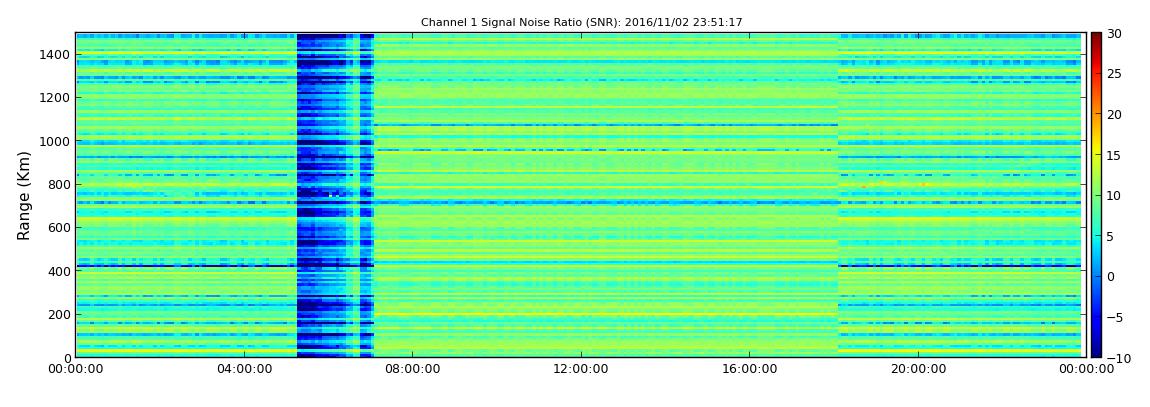
Task: Click the "Range (Km)" y-axis label
Action: click(x=24, y=196)
